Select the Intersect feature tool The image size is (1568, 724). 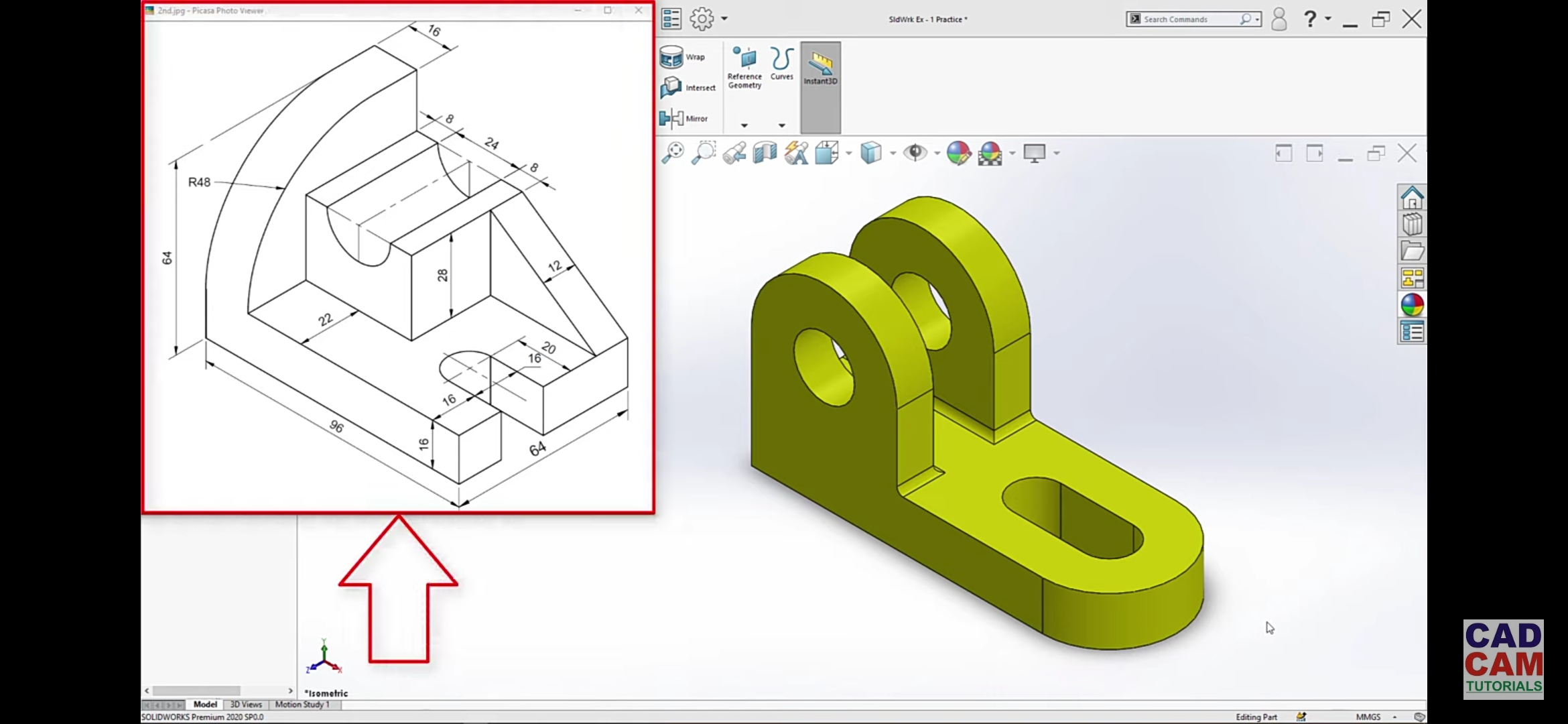click(671, 88)
